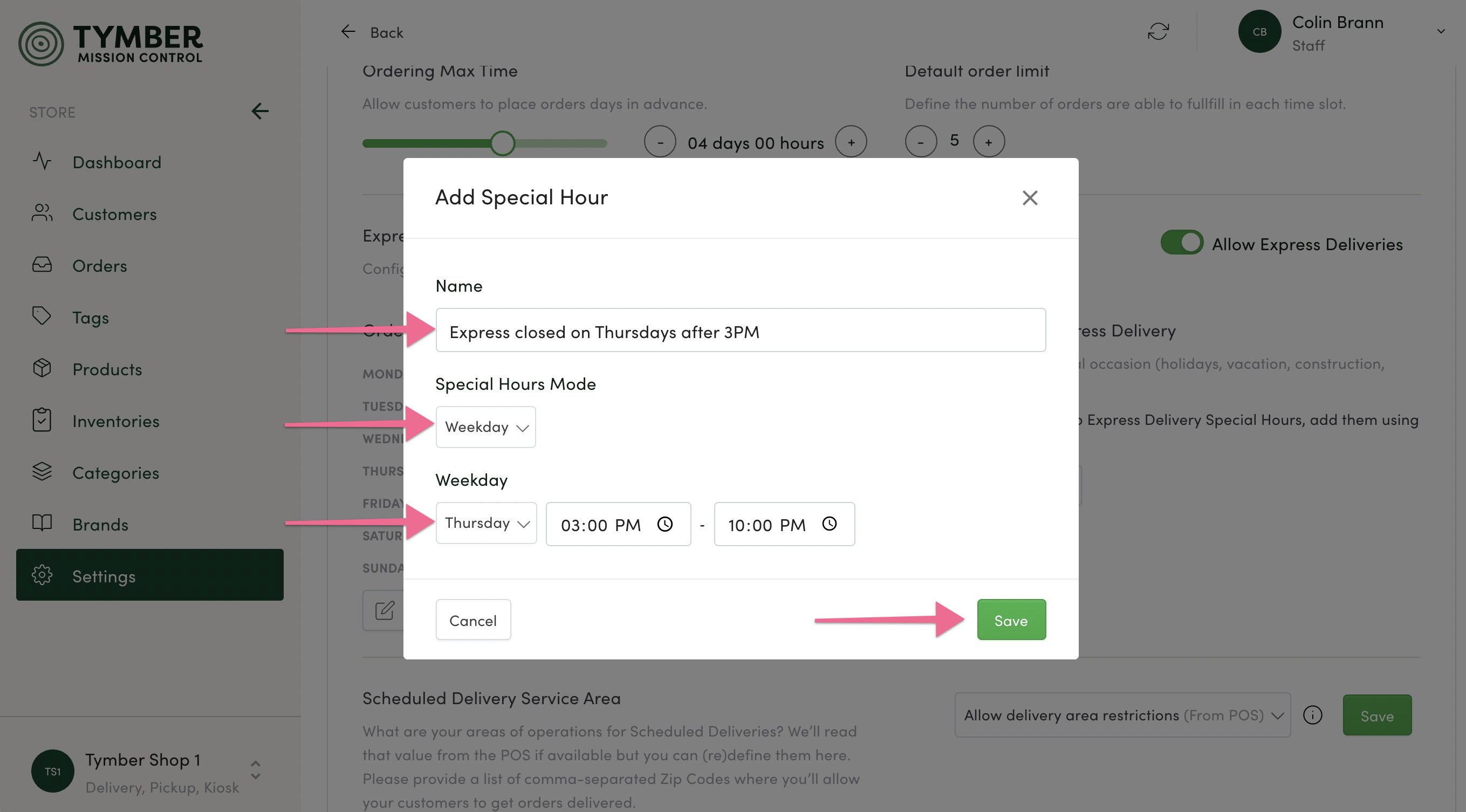The width and height of the screenshot is (1466, 812).
Task: Cancel adding the special hour
Action: coord(473,620)
